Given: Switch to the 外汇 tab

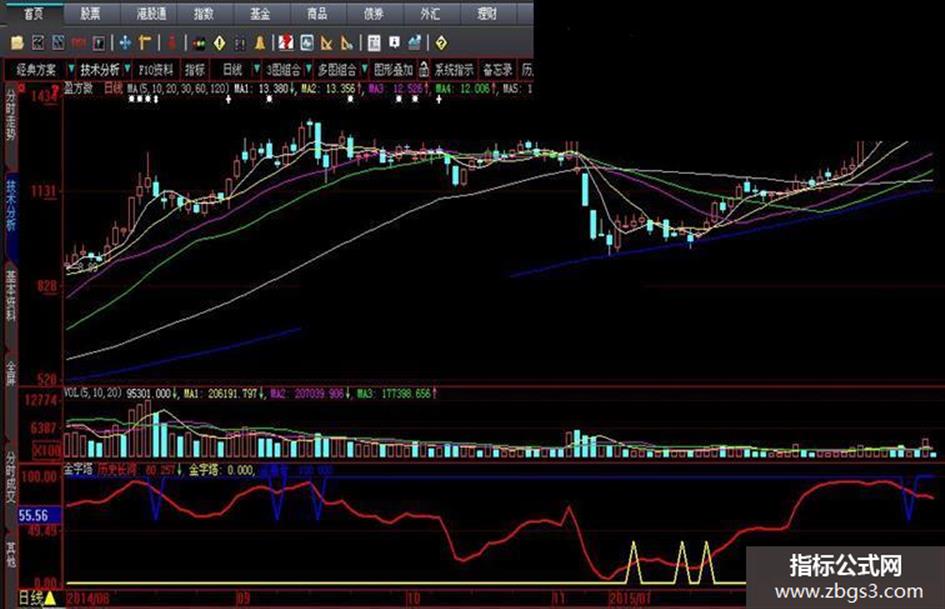Looking at the screenshot, I should [x=430, y=13].
